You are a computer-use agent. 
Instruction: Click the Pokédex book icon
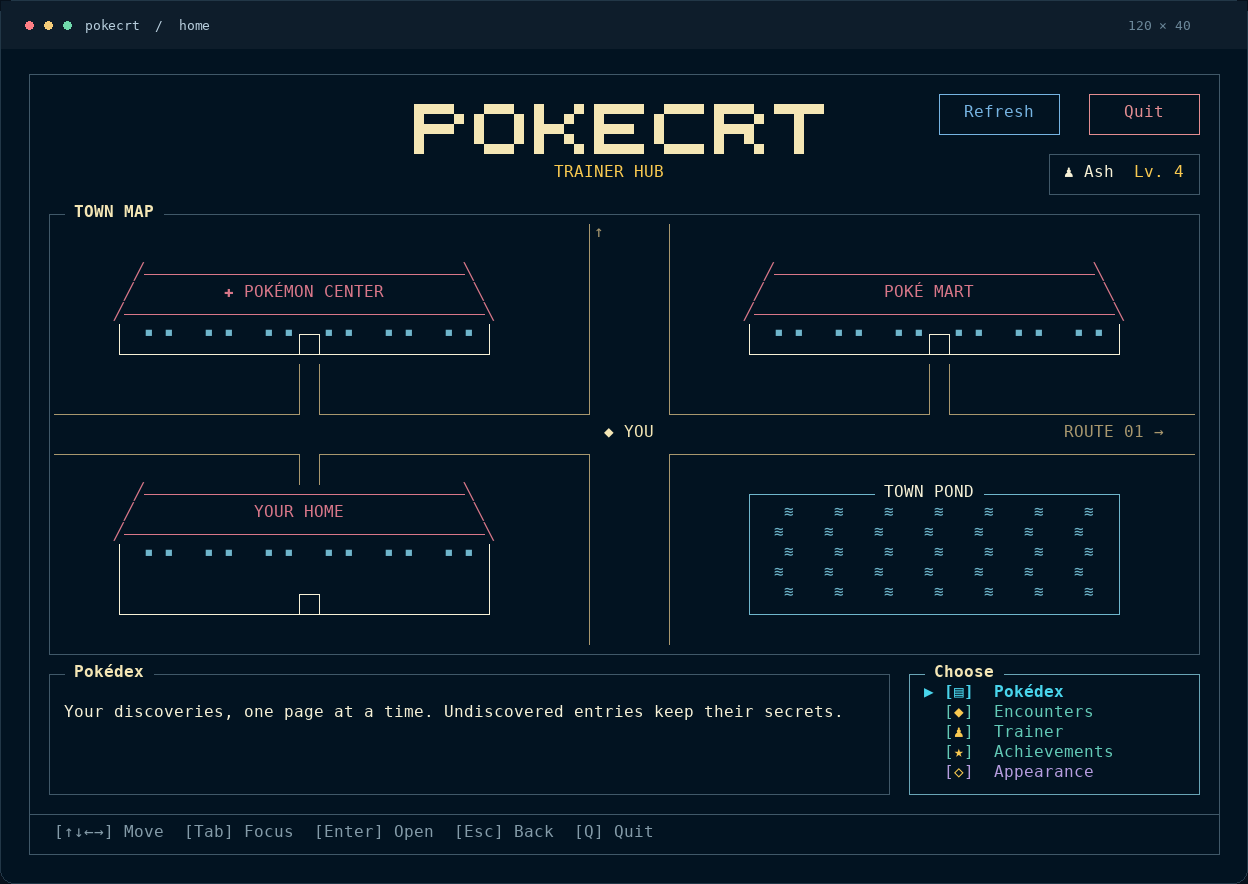[x=959, y=692]
